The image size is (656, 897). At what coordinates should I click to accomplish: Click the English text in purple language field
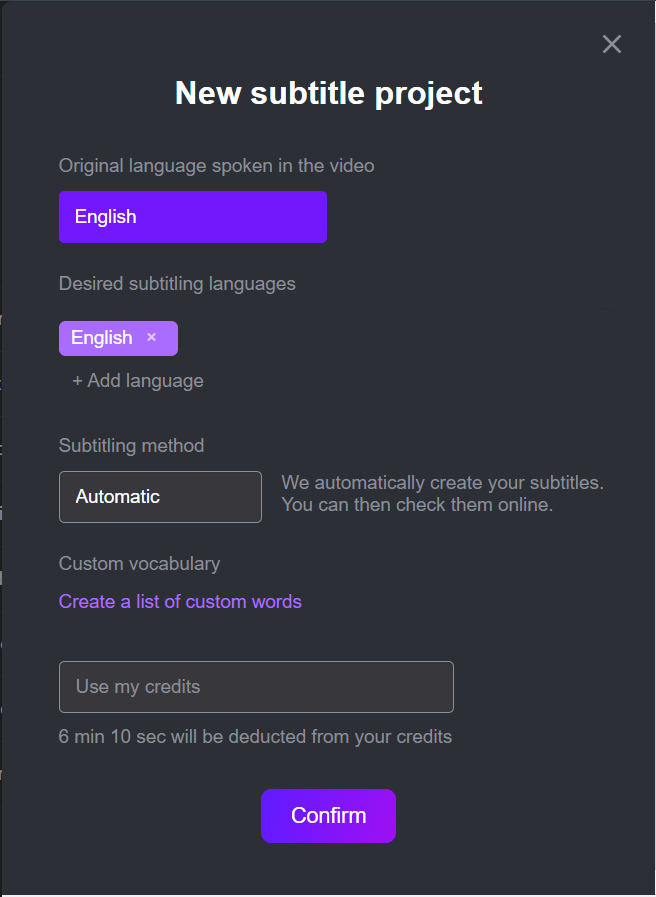click(x=106, y=217)
